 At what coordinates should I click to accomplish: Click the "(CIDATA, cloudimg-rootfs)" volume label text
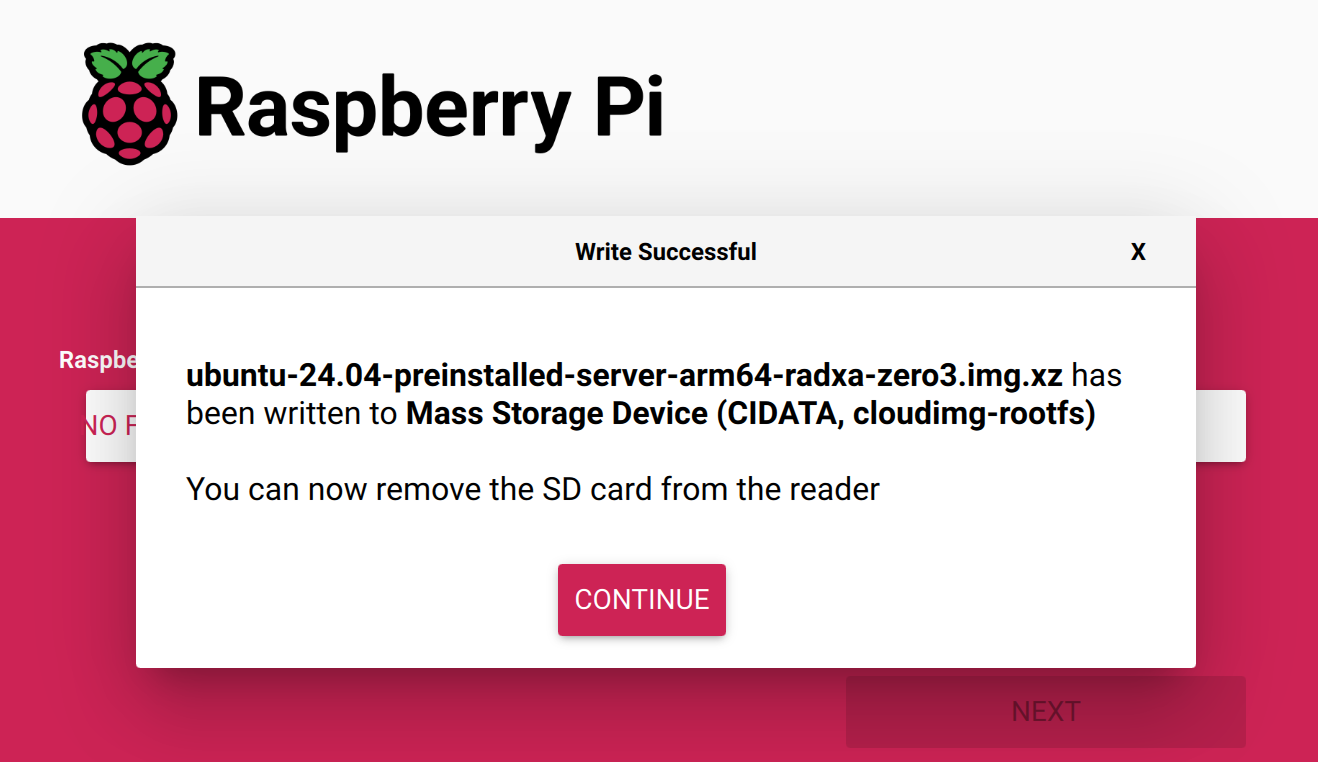[x=906, y=414]
